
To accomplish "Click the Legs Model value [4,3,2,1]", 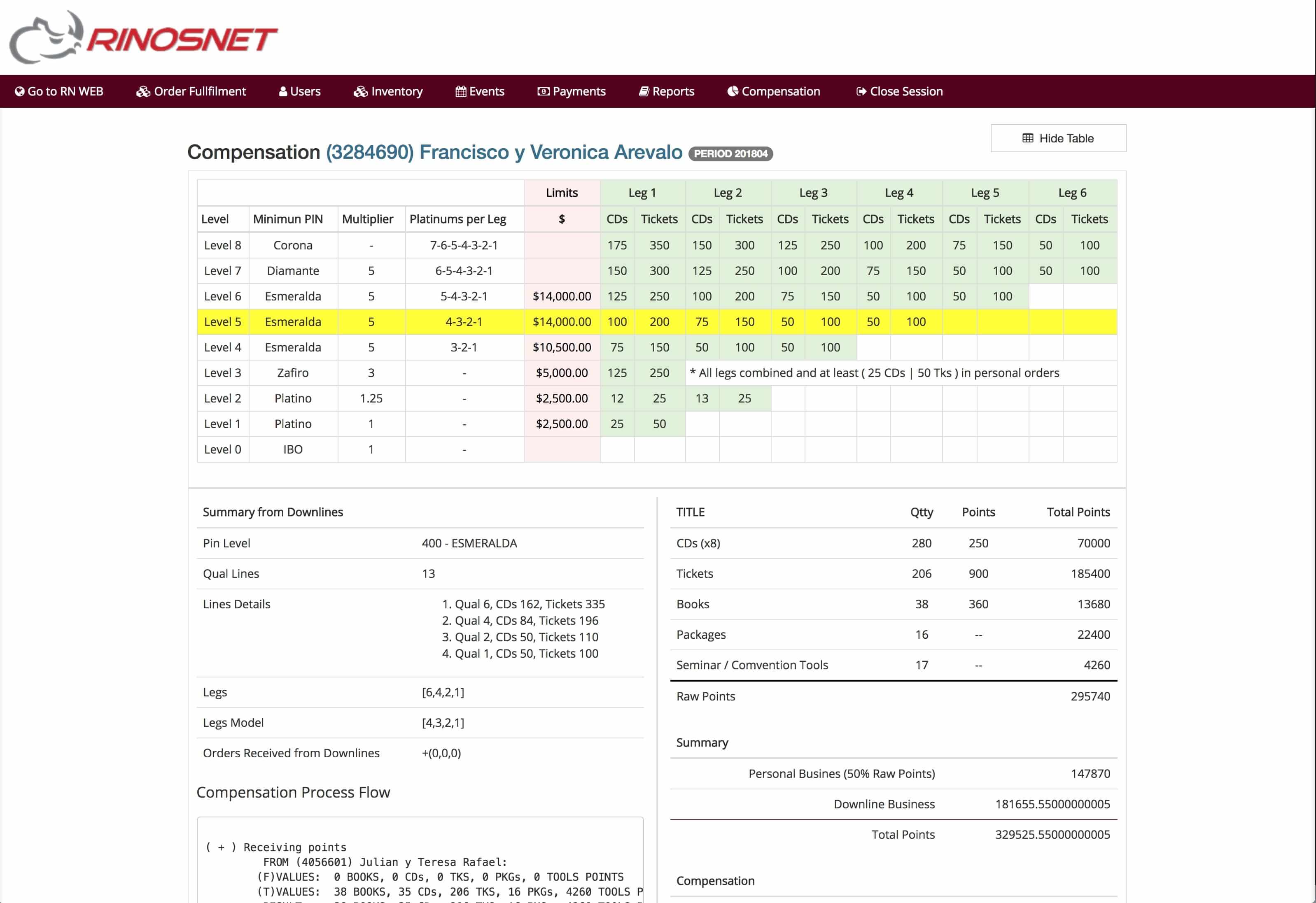I will (x=443, y=722).
